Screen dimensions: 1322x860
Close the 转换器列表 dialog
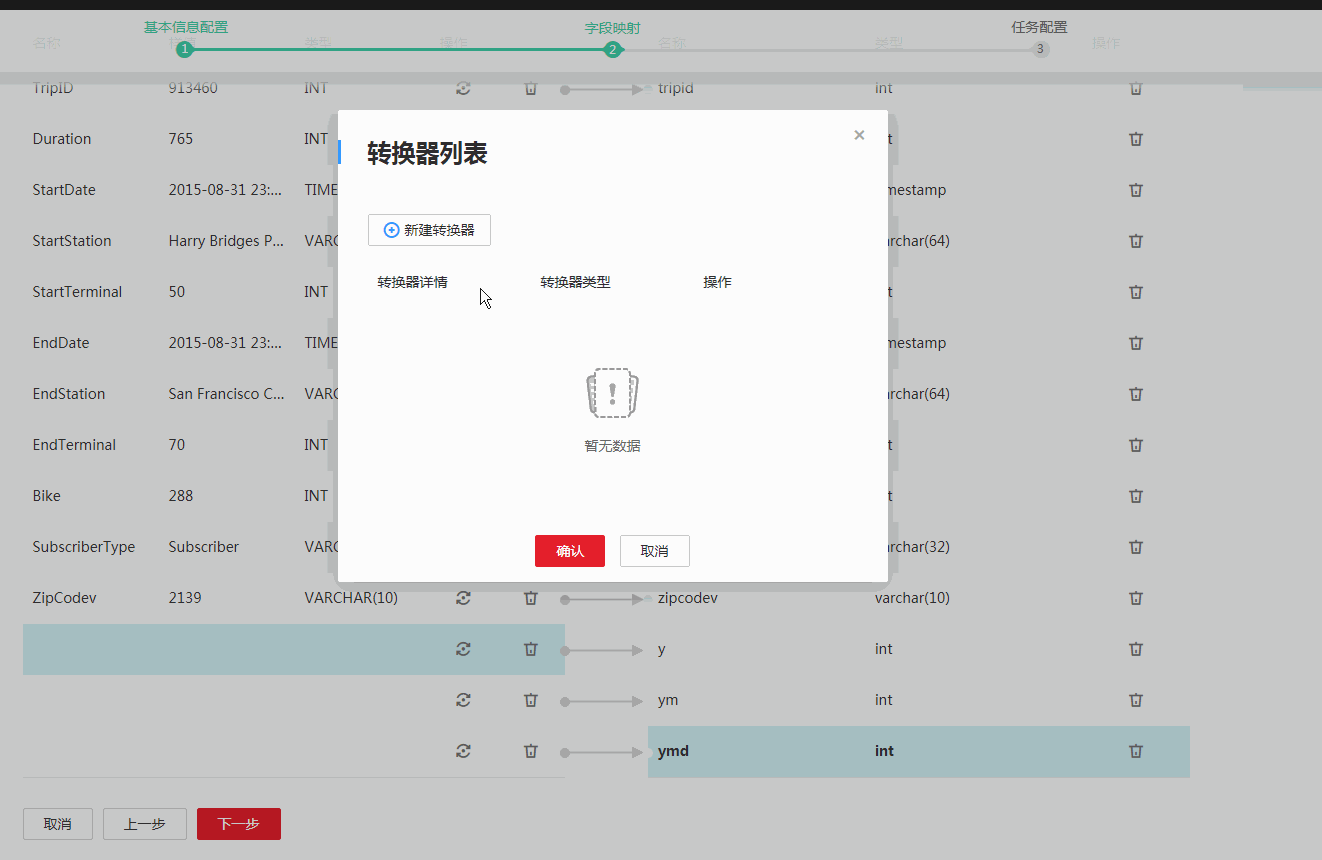858,134
